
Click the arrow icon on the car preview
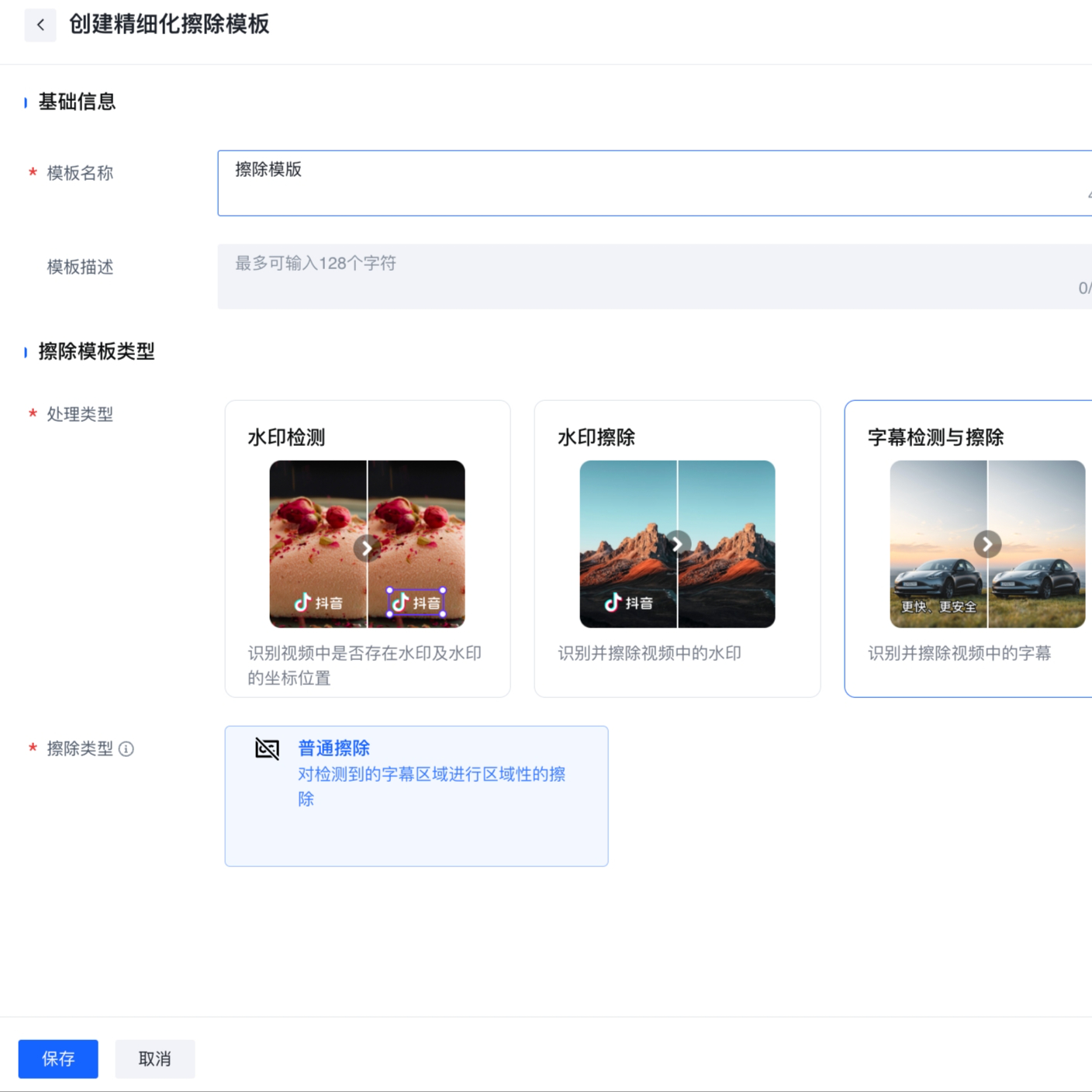pyautogui.click(x=987, y=544)
